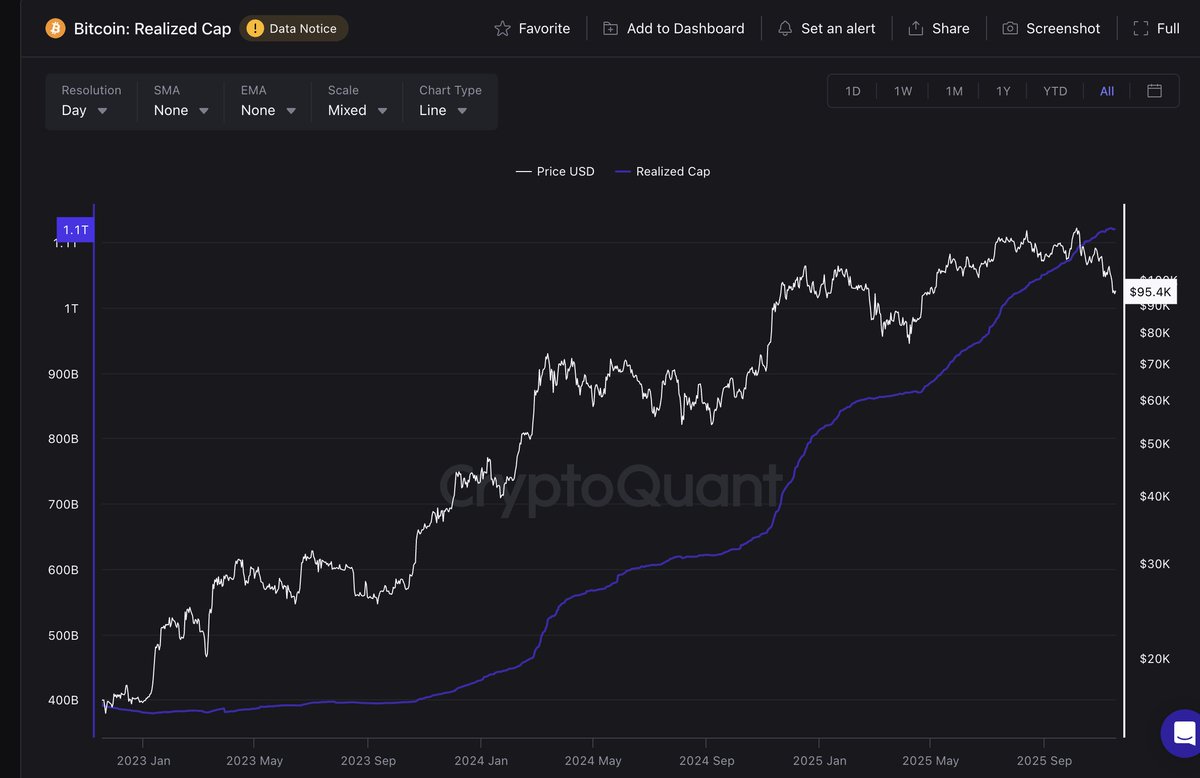Click the orange Bitcoin logo icon
1200x778 pixels.
(55, 28)
